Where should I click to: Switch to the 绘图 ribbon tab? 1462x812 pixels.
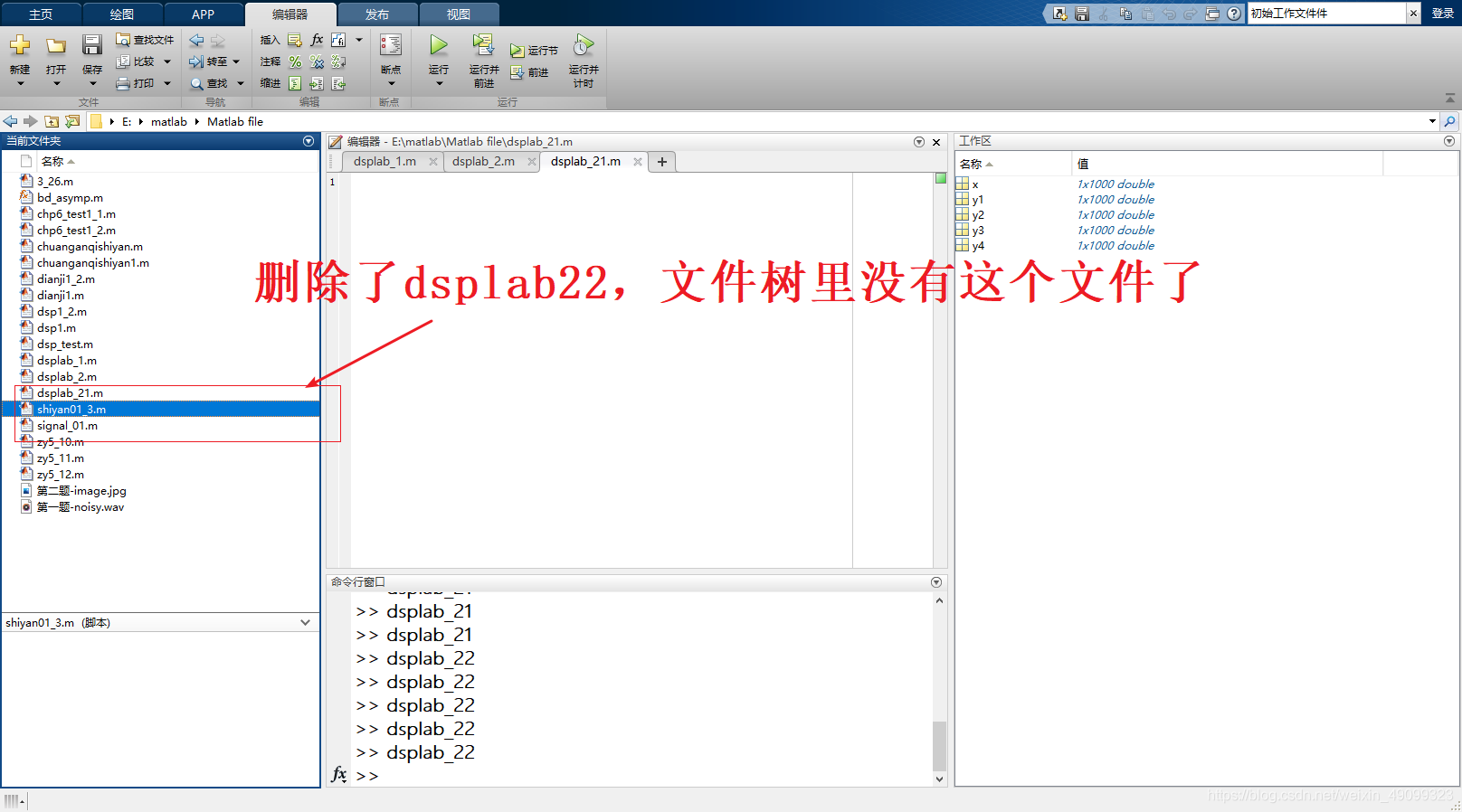122,14
